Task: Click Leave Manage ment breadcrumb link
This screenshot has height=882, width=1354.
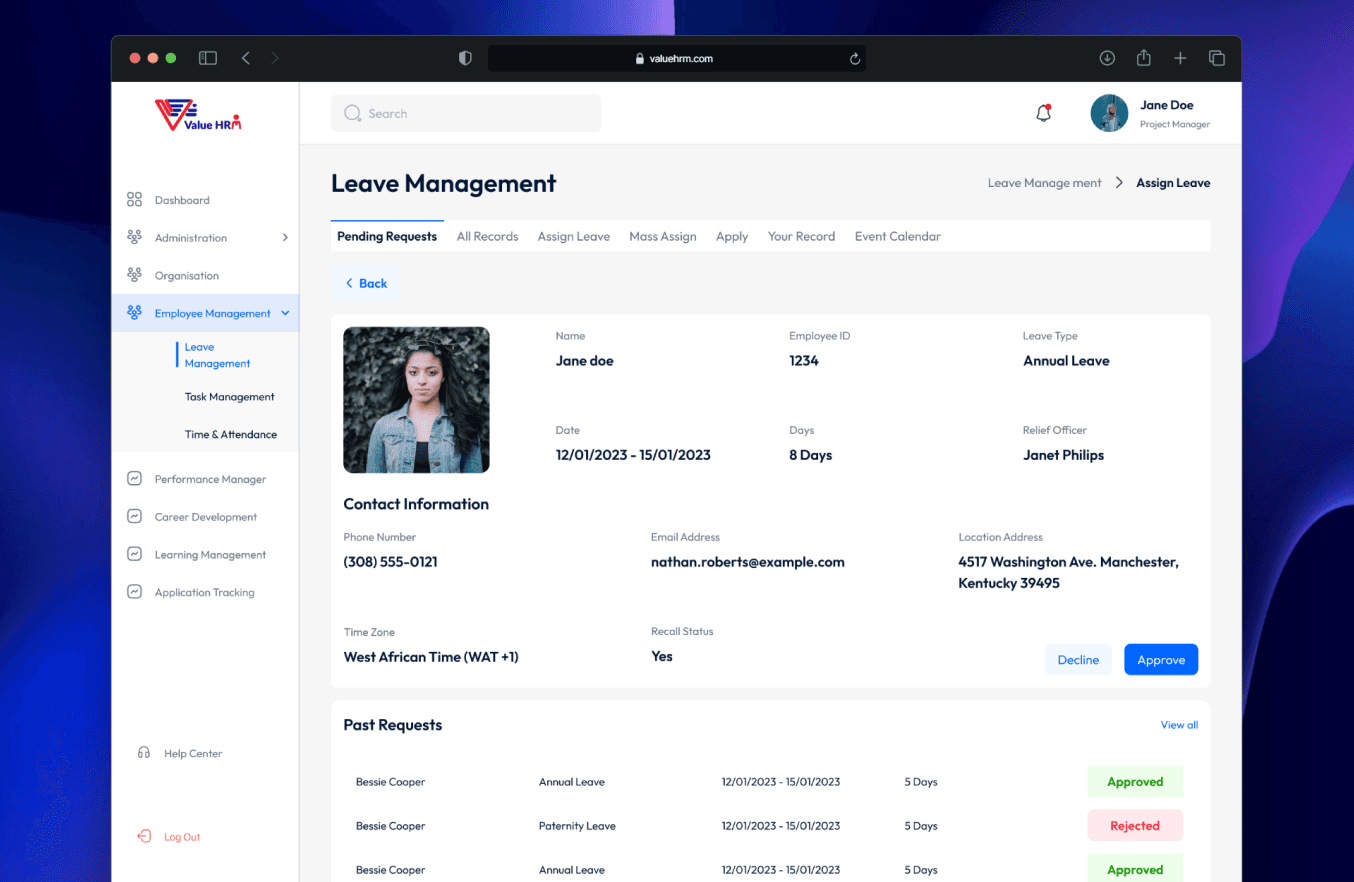Action: 1045,183
